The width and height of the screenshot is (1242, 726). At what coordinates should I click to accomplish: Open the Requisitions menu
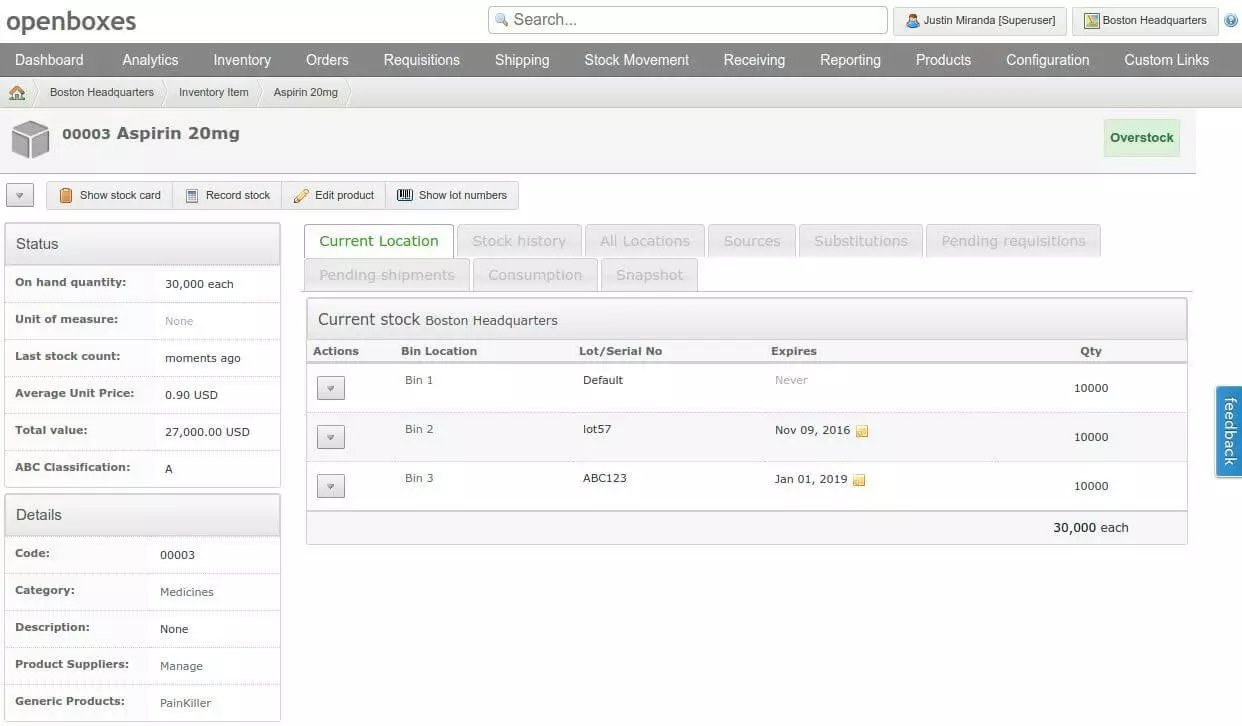coord(422,60)
